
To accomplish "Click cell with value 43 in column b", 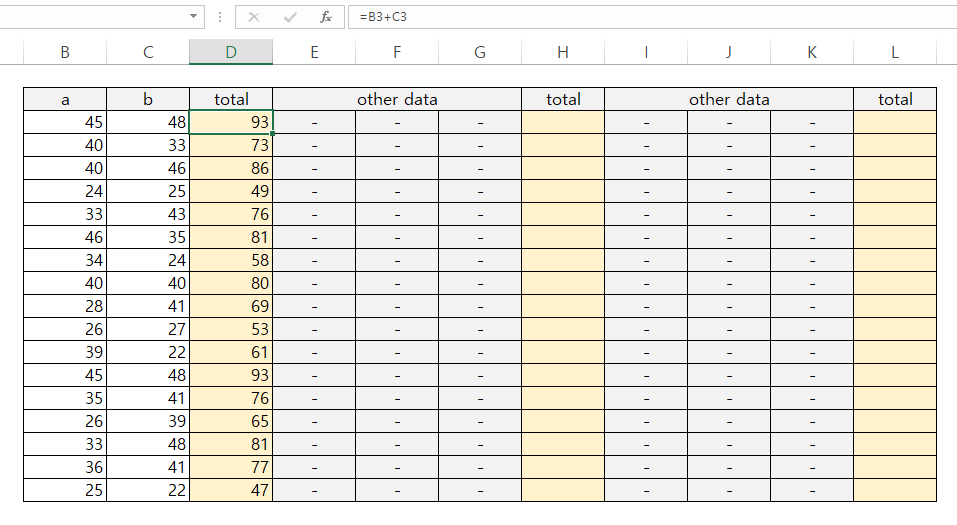I will (148, 214).
